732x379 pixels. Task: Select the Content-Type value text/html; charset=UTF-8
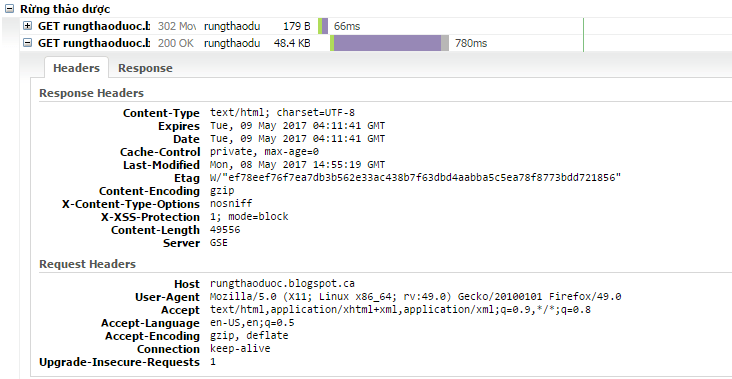[x=282, y=112]
